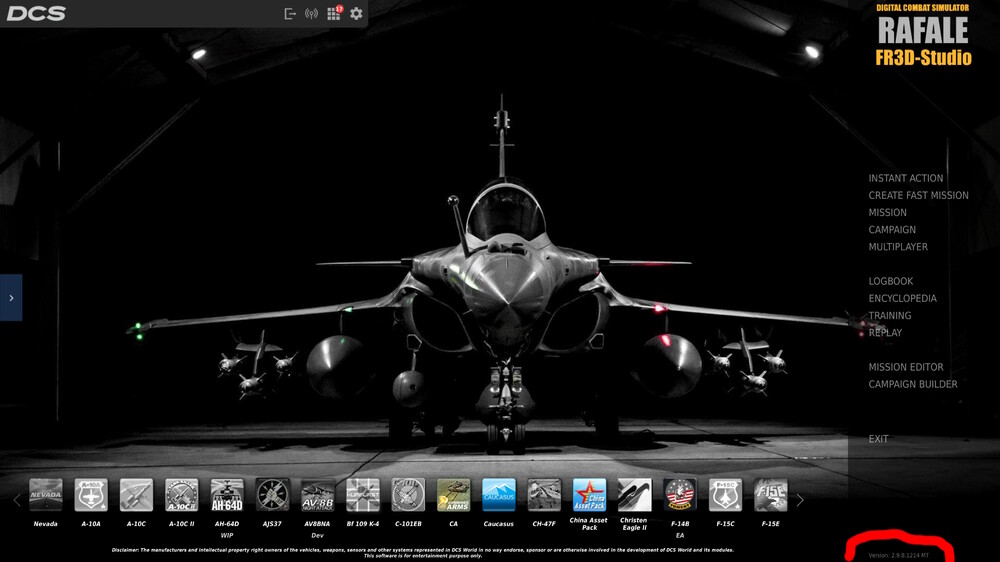Select the A-10C module icon

pyautogui.click(x=136, y=495)
